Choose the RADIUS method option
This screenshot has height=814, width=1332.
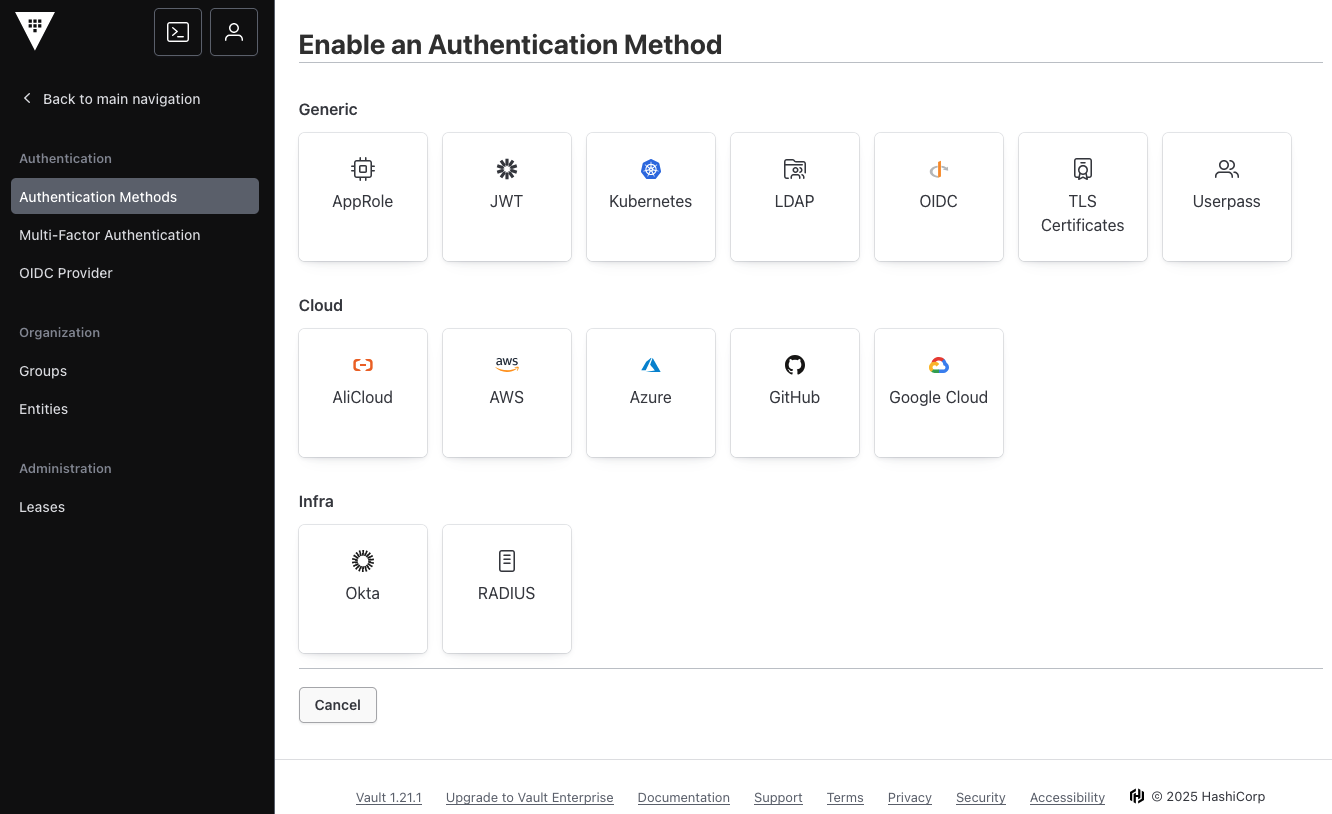pyautogui.click(x=507, y=589)
